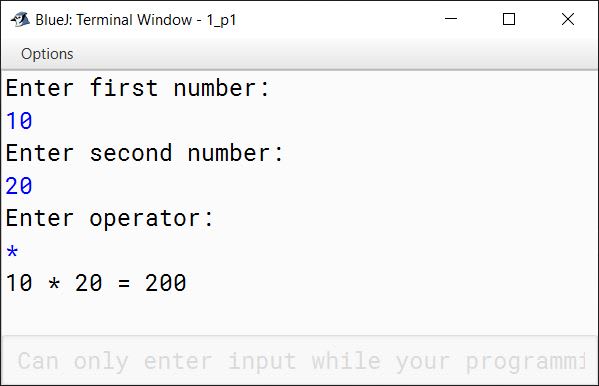Click the "Enter first number:" output line
This screenshot has height=386, width=599.
pyautogui.click(x=138, y=88)
